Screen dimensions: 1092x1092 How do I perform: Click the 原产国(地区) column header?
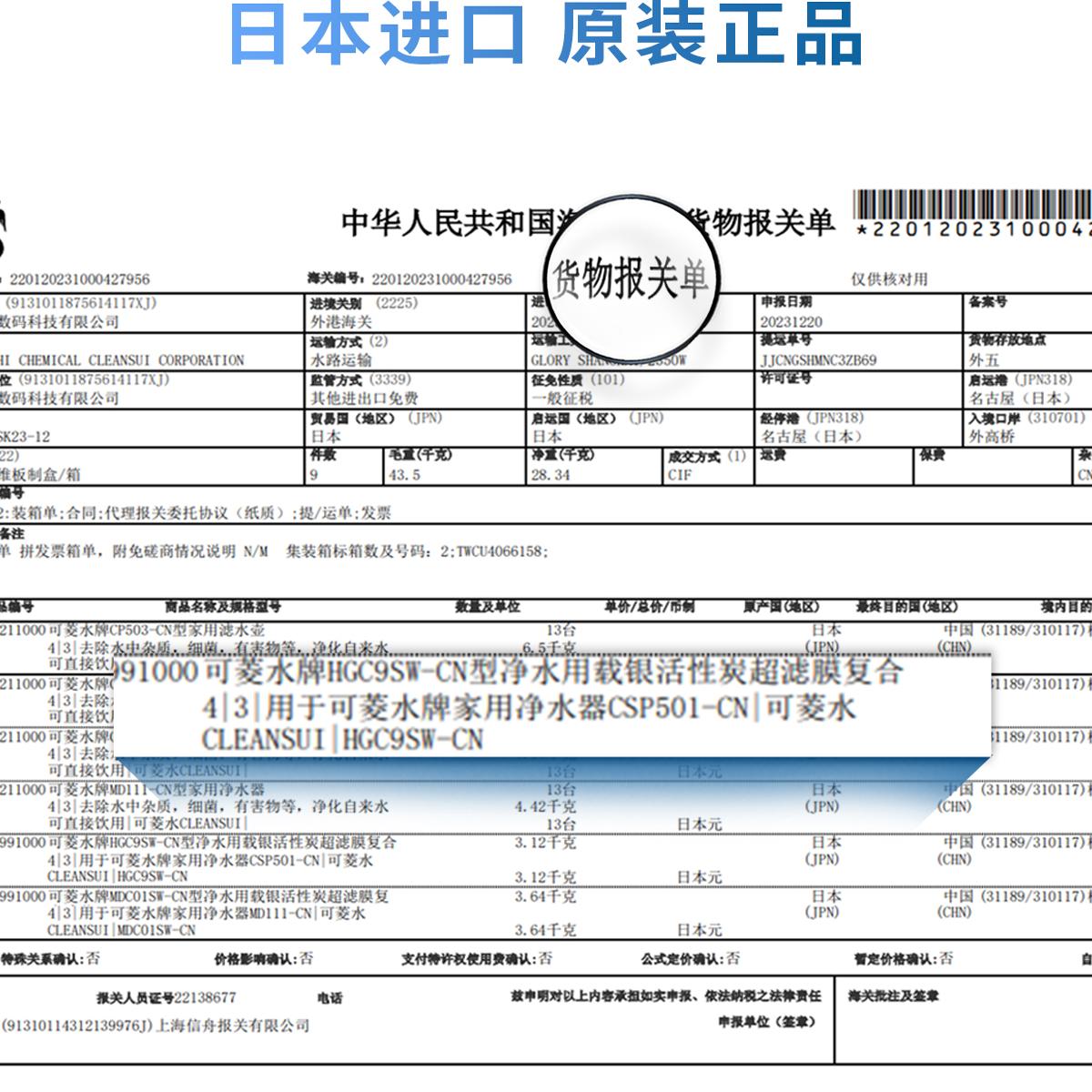point(781,606)
